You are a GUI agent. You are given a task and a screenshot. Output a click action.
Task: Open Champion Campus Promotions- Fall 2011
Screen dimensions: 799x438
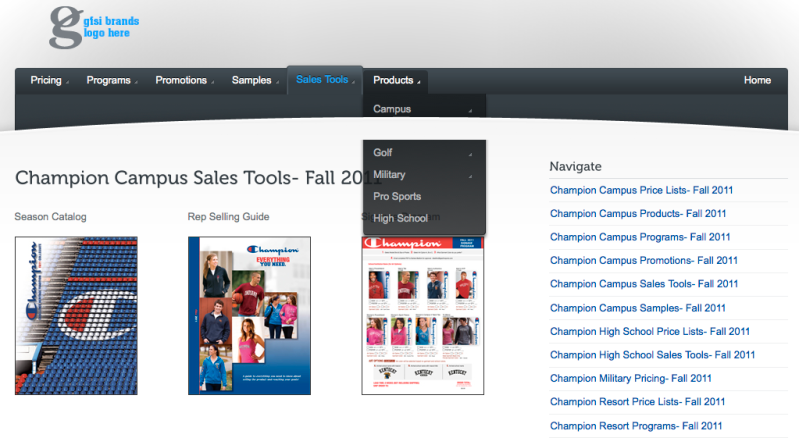click(x=644, y=260)
